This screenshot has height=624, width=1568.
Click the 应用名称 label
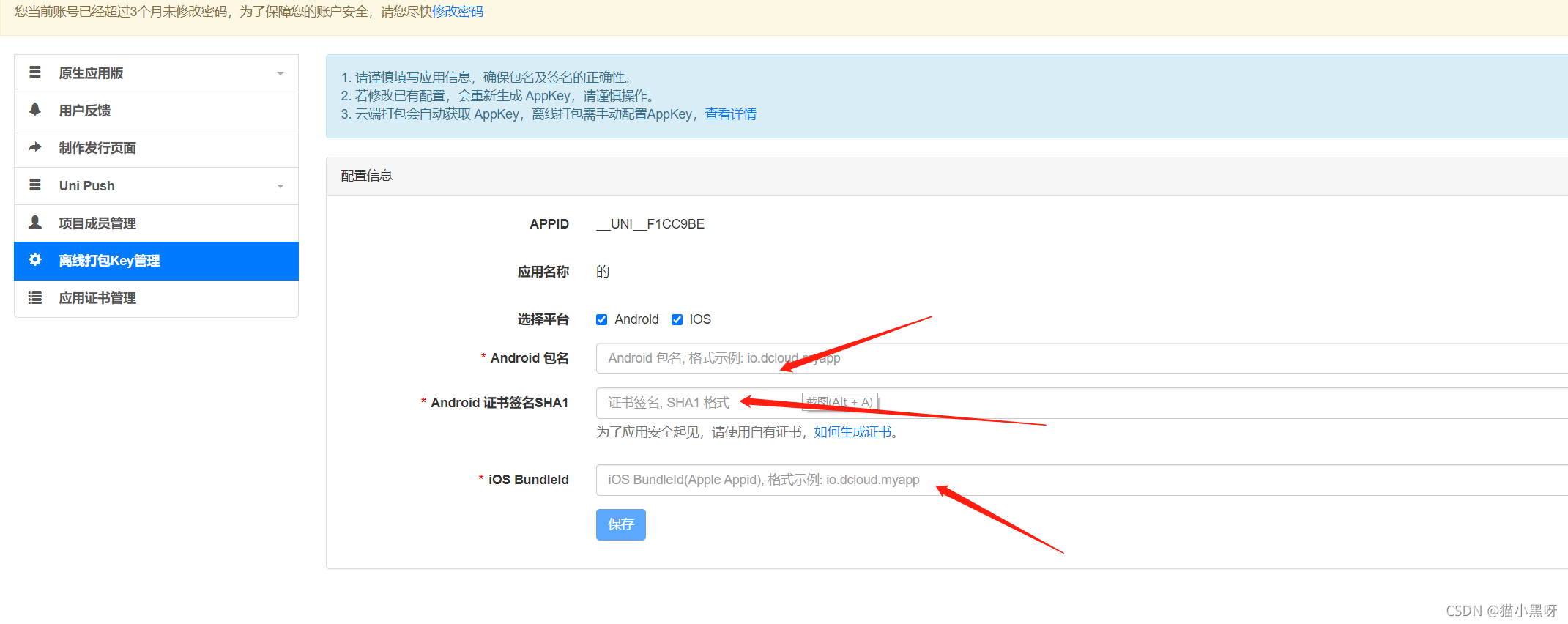pos(543,272)
